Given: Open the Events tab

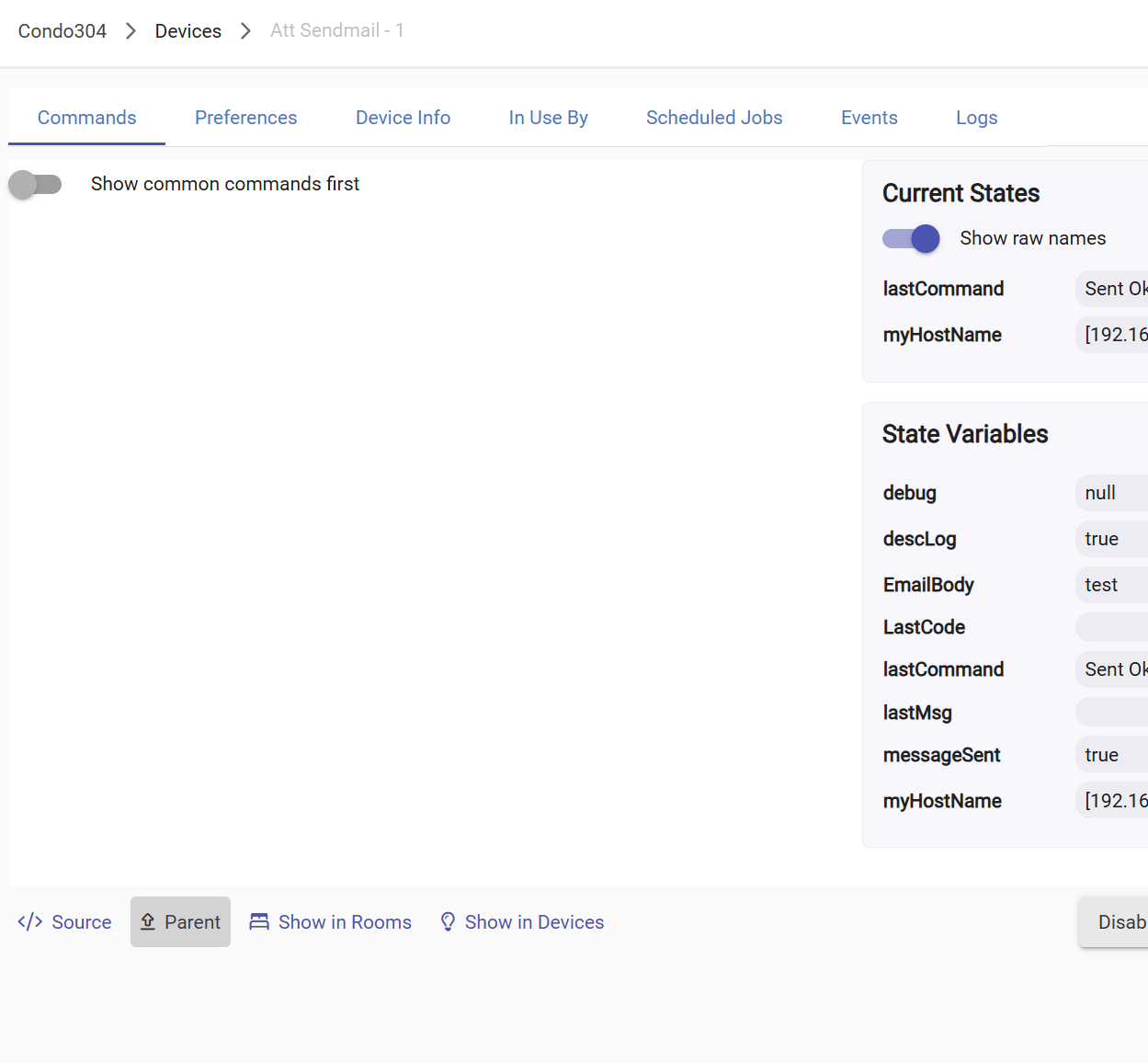Looking at the screenshot, I should (869, 118).
